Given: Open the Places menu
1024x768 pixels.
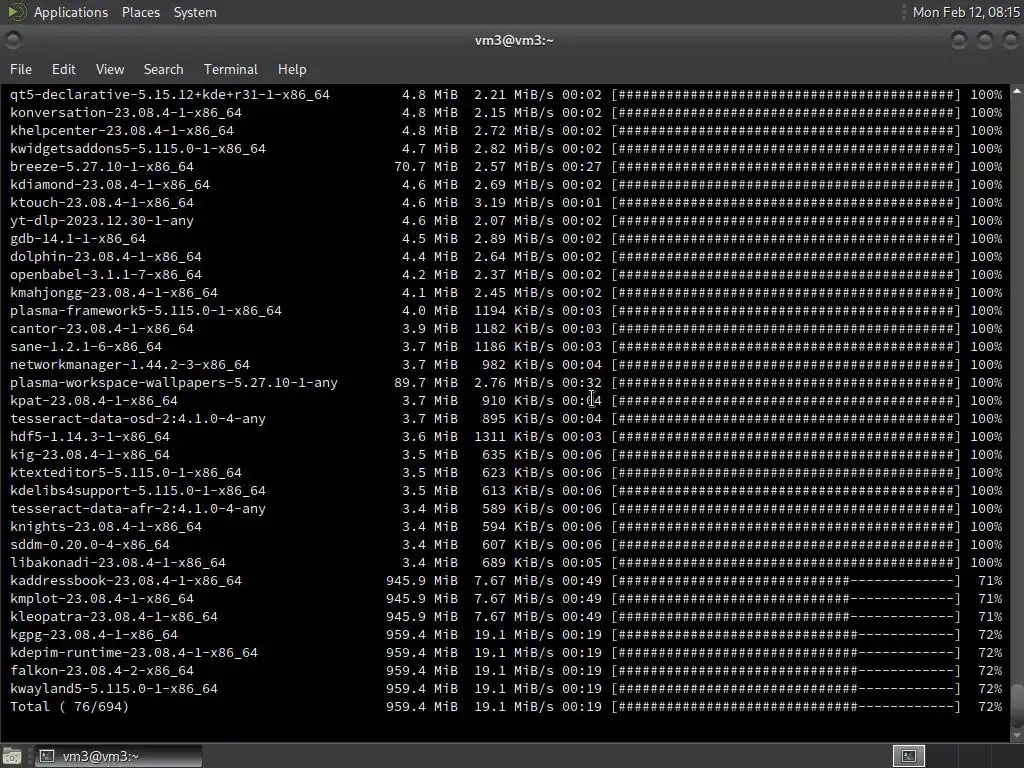Looking at the screenshot, I should pyautogui.click(x=140, y=12).
